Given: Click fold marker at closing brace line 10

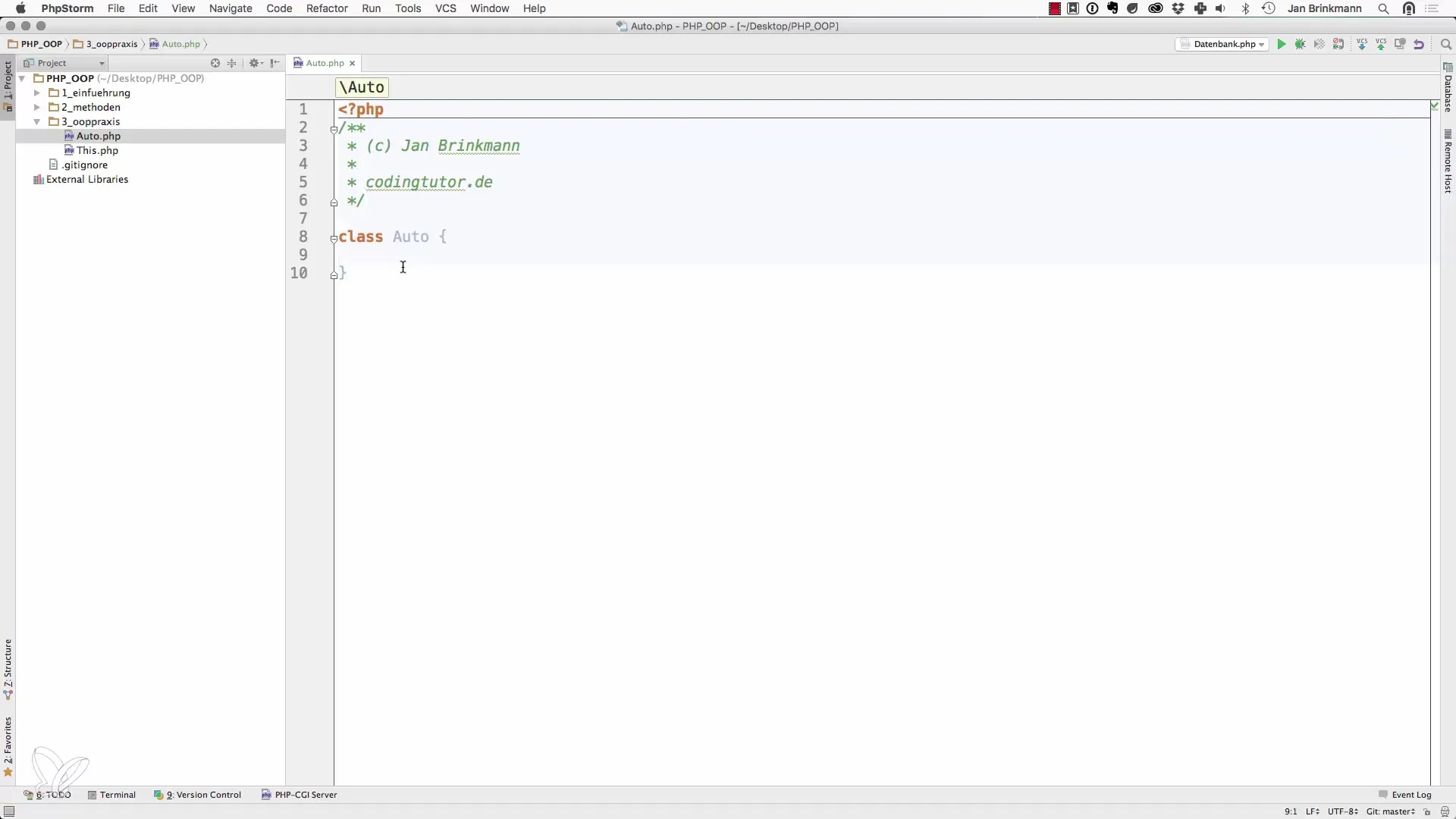Looking at the screenshot, I should [x=334, y=275].
